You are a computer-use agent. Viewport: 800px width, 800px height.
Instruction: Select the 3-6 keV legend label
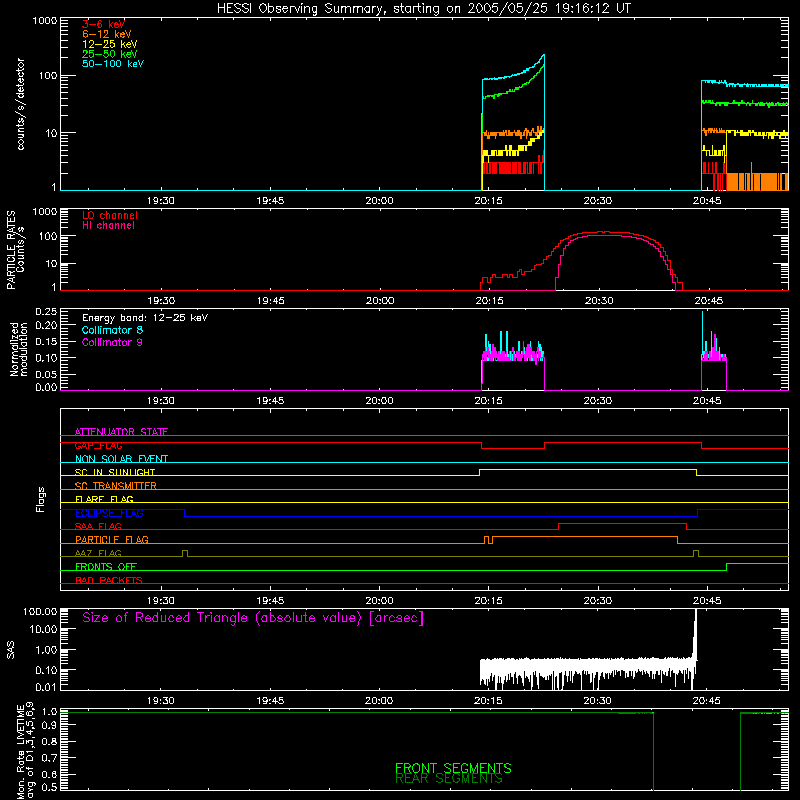tap(103, 24)
